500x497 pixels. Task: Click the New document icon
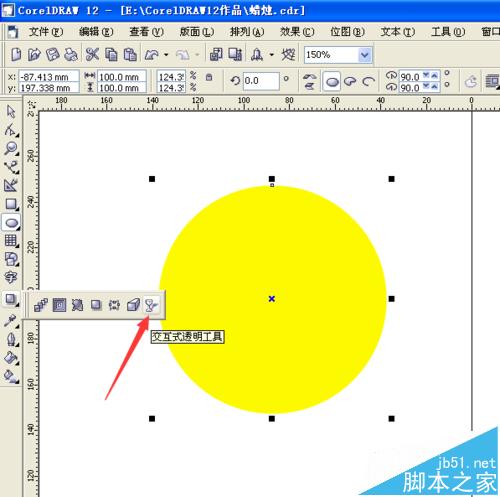[16, 54]
